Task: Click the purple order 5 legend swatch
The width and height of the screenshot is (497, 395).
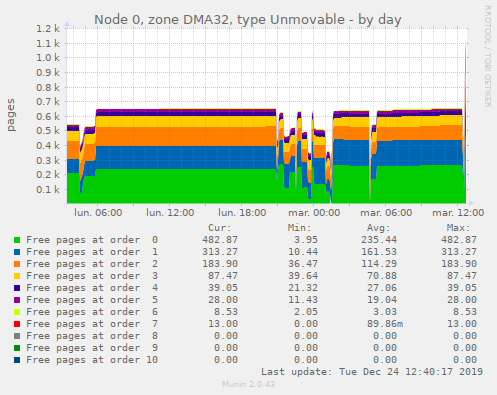Action: click(x=17, y=300)
